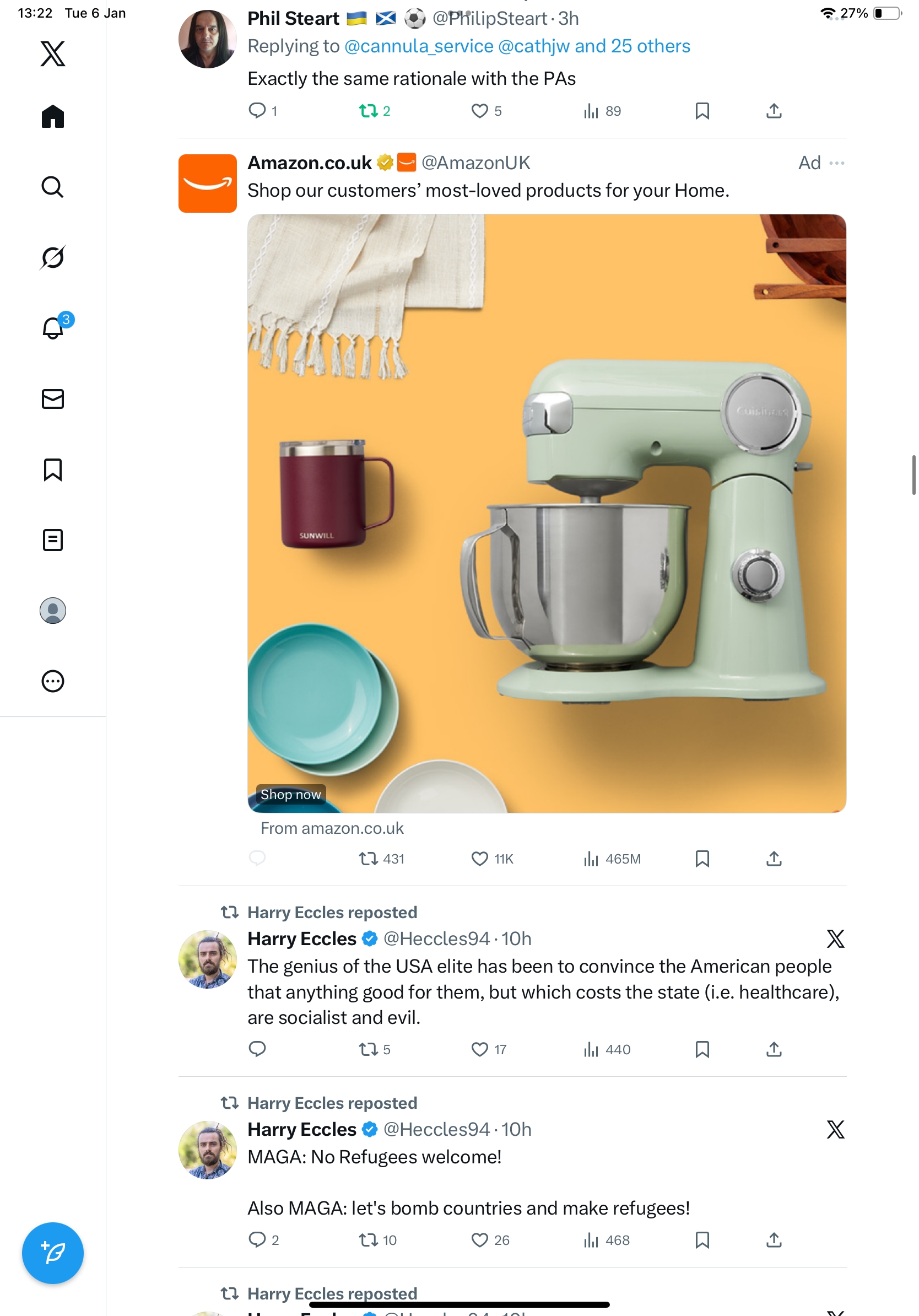Open notifications bell with 3 badge
919x1316 pixels.
click(53, 328)
